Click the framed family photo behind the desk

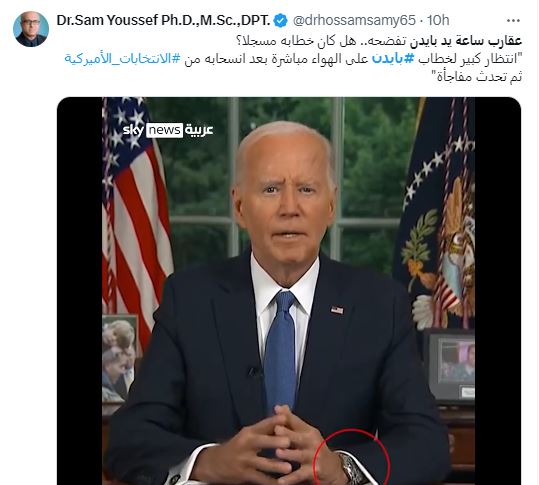pyautogui.click(x=120, y=357)
